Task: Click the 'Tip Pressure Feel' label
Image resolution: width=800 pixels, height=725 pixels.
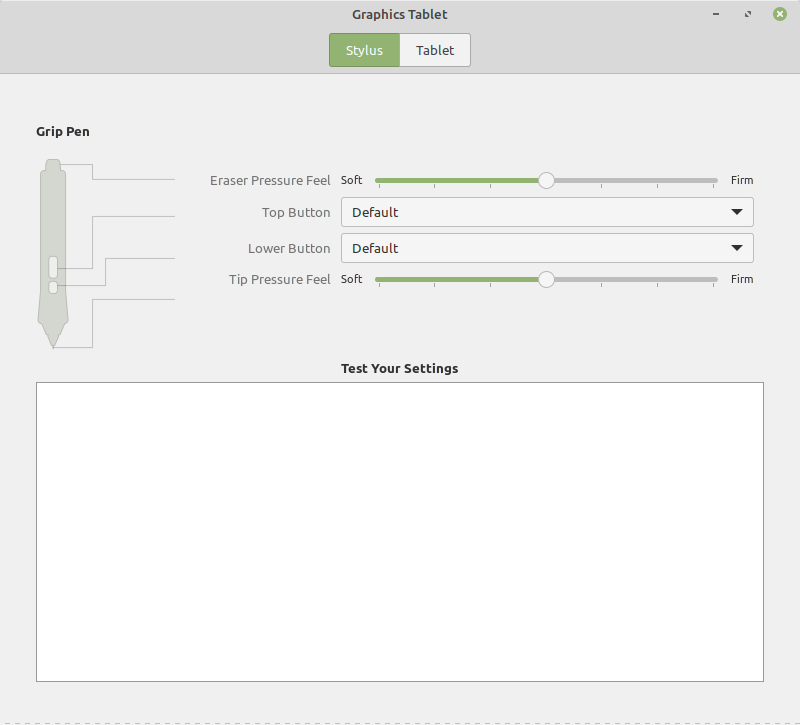Action: [280, 280]
